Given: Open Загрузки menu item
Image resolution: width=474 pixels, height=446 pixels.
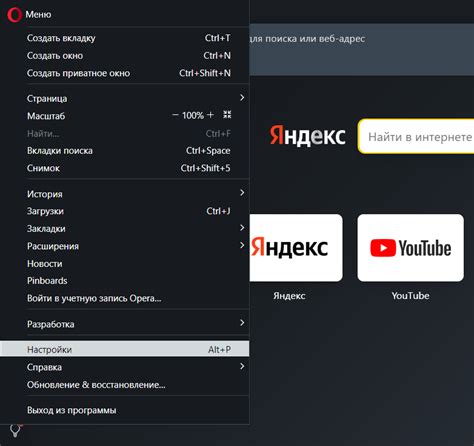Looking at the screenshot, I should pos(125,211).
